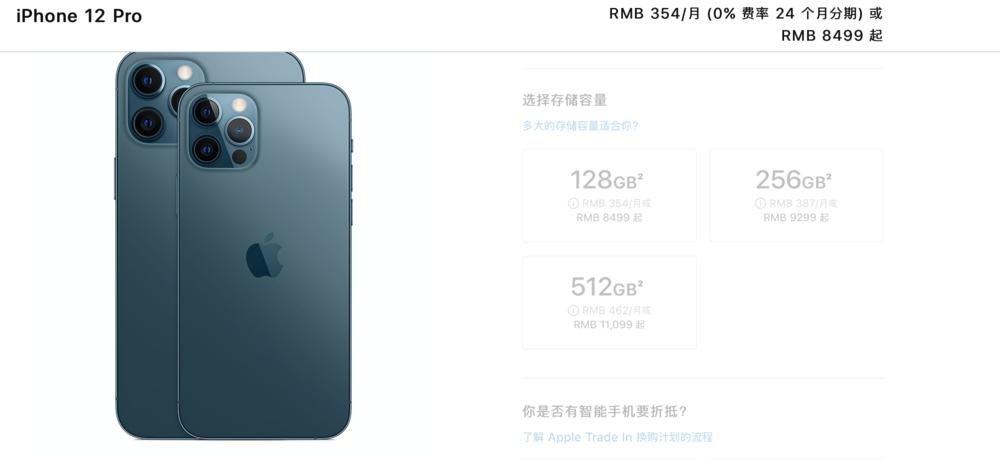Open the info icon beside RMB 387/月
This screenshot has width=1000, height=460.
(760, 204)
